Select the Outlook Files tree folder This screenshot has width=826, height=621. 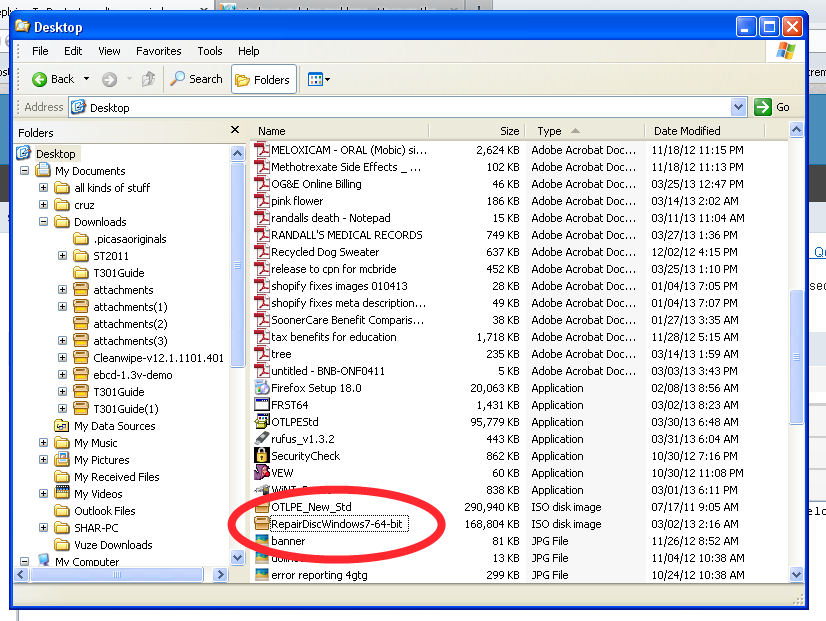tap(95, 511)
